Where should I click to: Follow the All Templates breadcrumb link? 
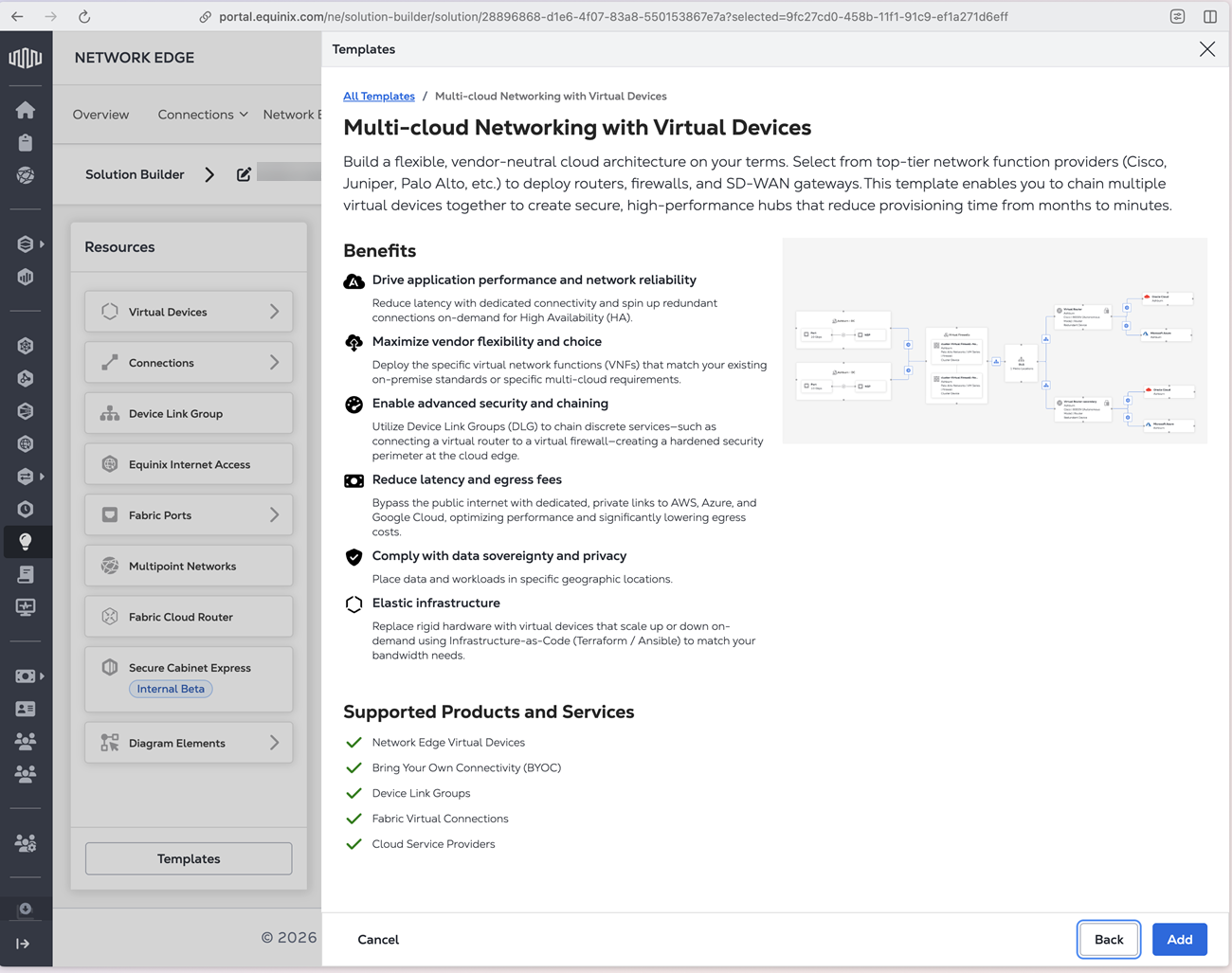pyautogui.click(x=379, y=97)
